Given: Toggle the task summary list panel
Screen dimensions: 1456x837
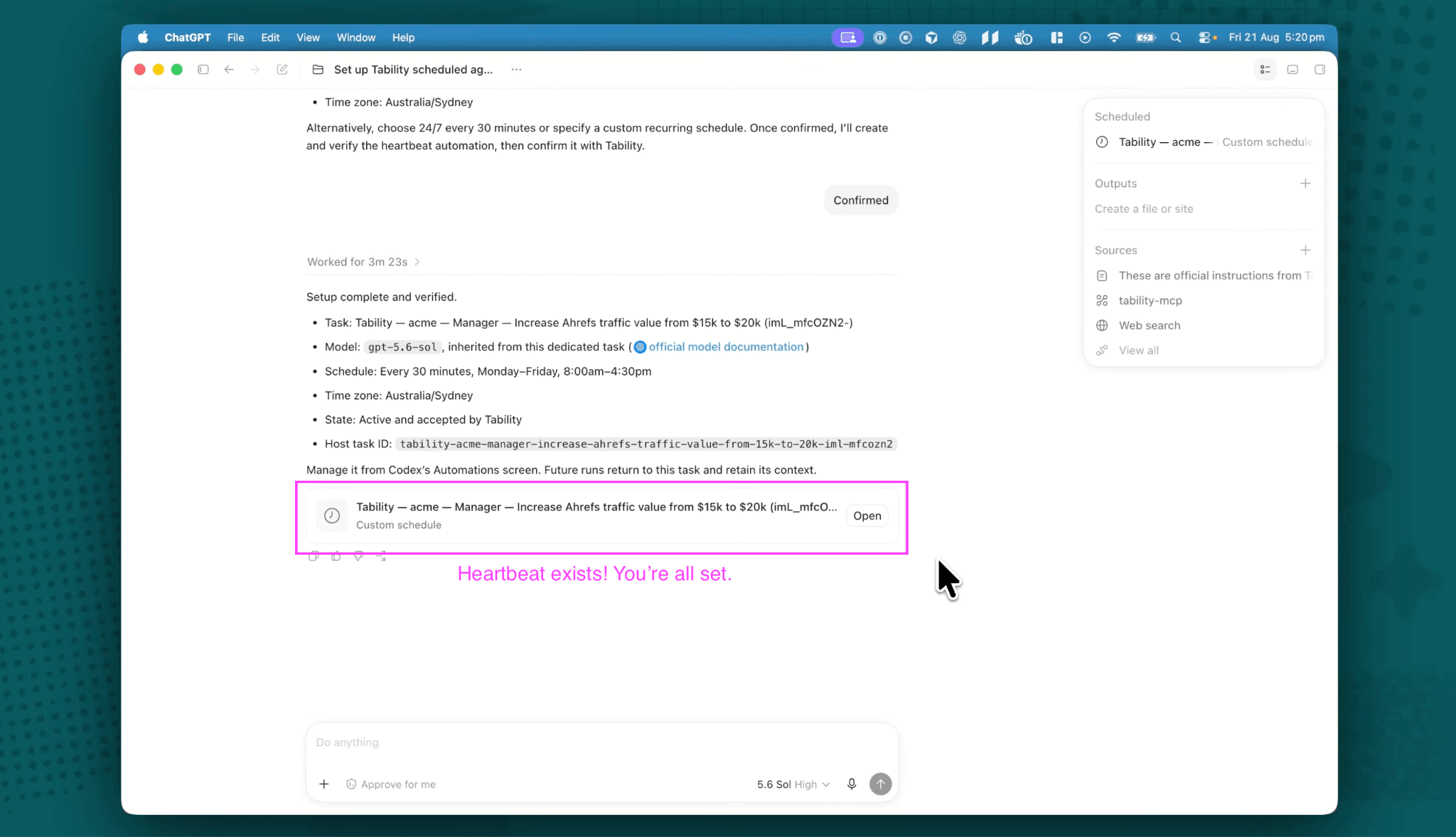Looking at the screenshot, I should pos(1265,70).
